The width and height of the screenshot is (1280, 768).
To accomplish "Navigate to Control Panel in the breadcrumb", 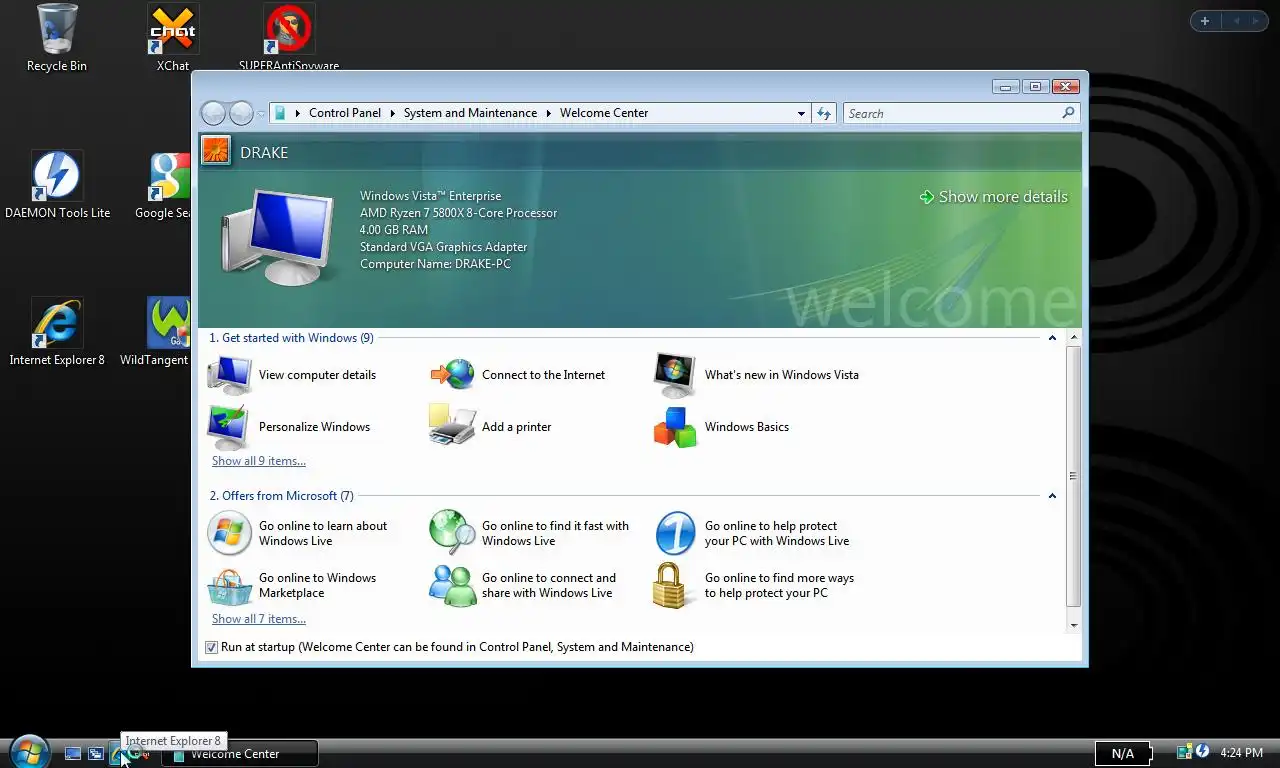I will pyautogui.click(x=345, y=113).
